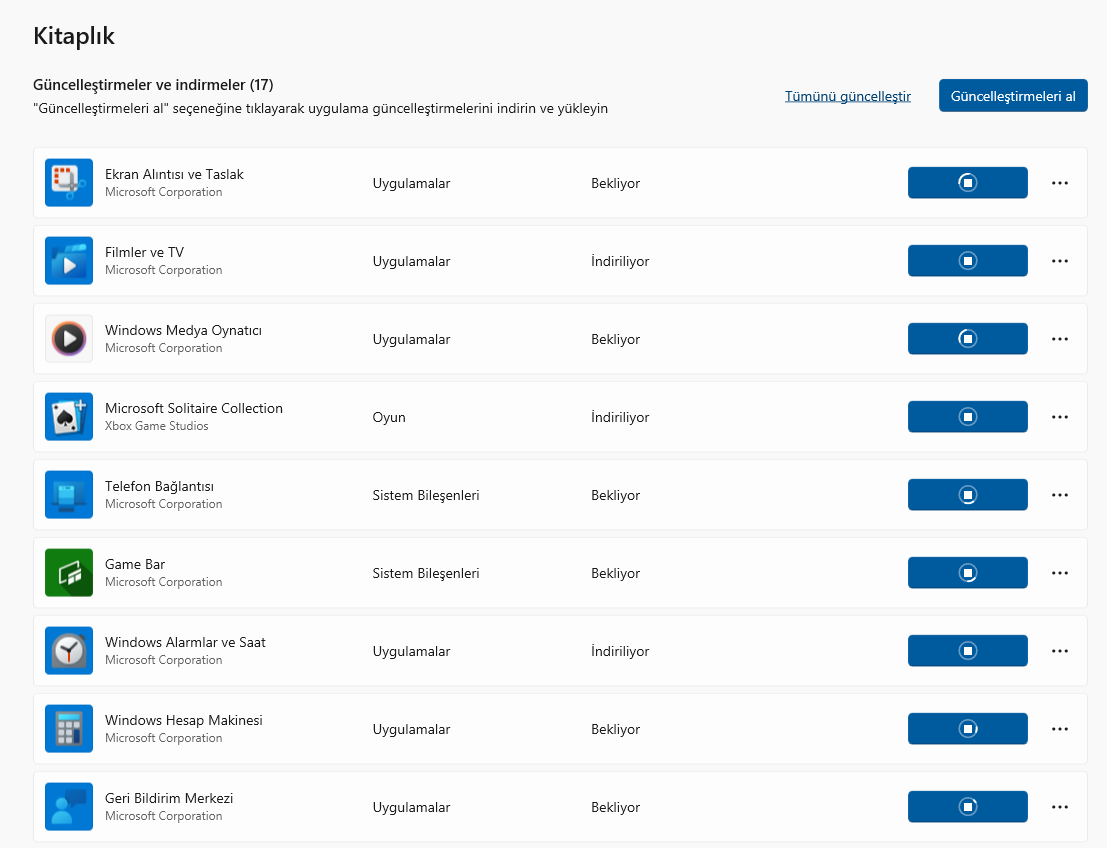Stop the Windows Alarmlar ve Saat update
The height and width of the screenshot is (848, 1107).
coord(967,651)
